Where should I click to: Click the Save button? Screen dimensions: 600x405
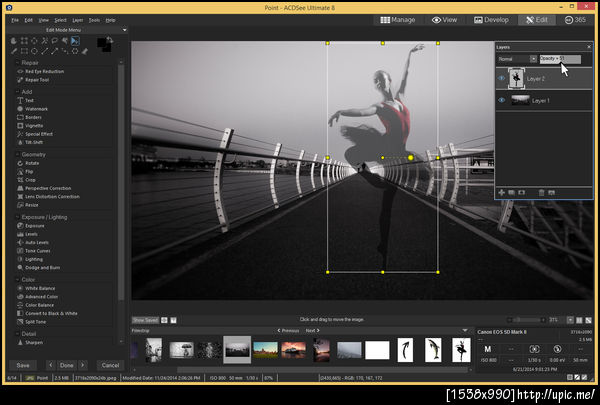click(22, 365)
